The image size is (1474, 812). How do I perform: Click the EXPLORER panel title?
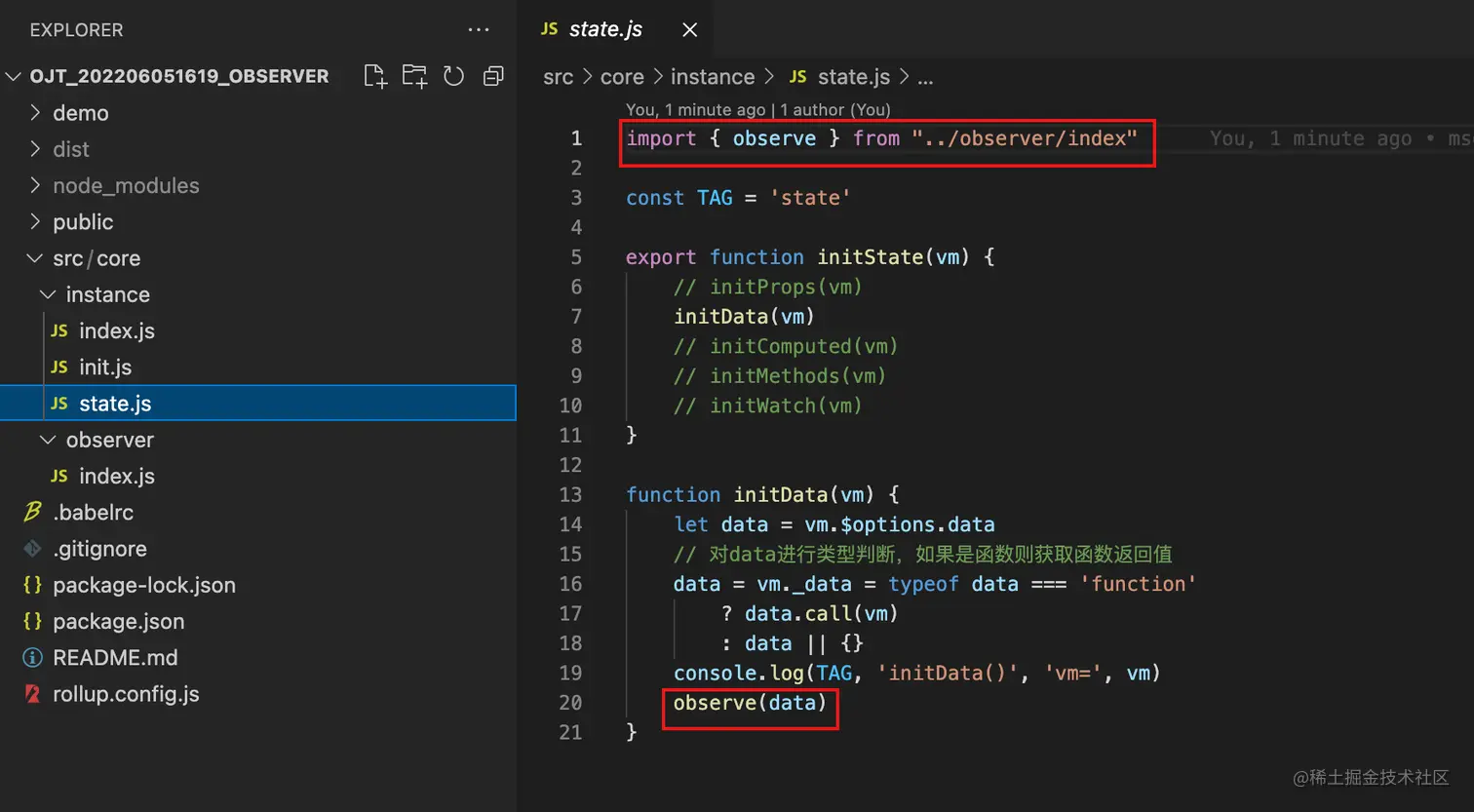76,30
